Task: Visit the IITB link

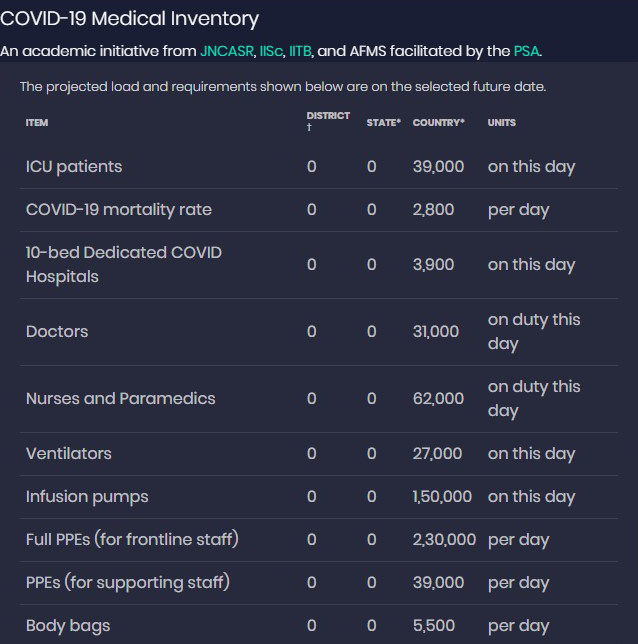Action: (x=300, y=51)
